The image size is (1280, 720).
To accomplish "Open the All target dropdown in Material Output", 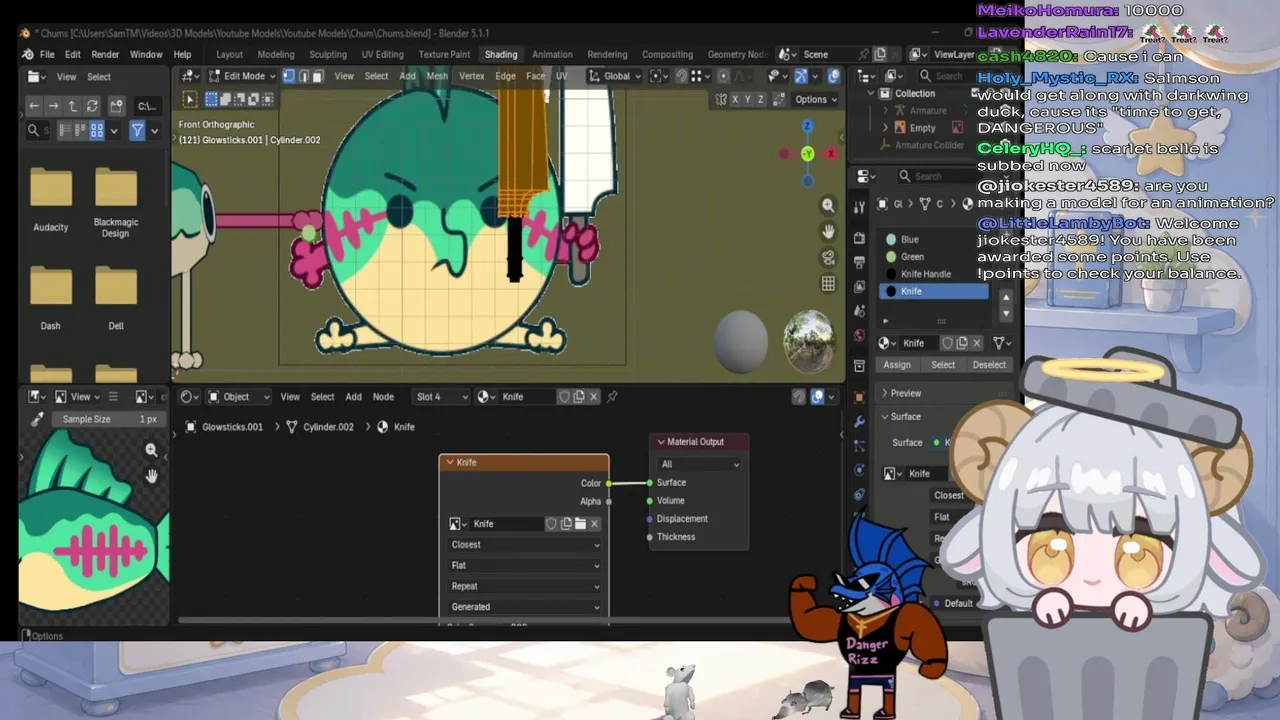I will [699, 464].
